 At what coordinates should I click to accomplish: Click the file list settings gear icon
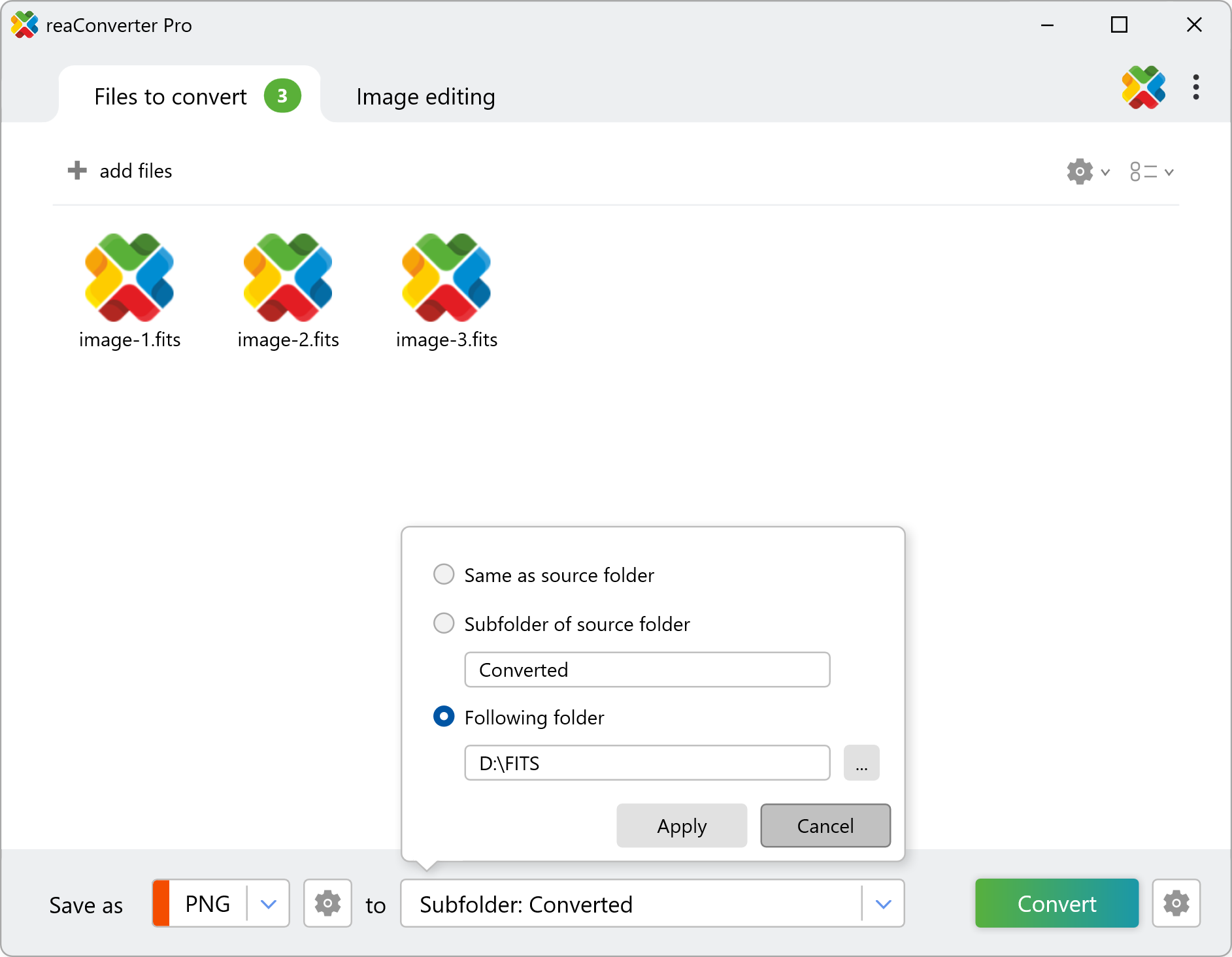pos(1080,172)
